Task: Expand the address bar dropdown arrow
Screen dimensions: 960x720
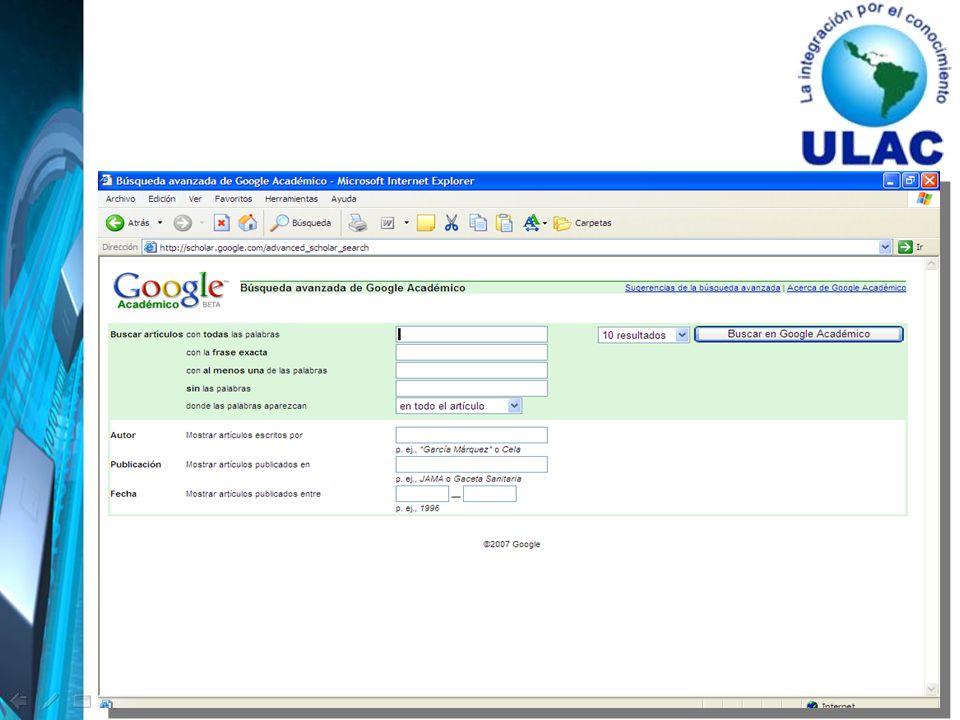Action: [x=885, y=247]
